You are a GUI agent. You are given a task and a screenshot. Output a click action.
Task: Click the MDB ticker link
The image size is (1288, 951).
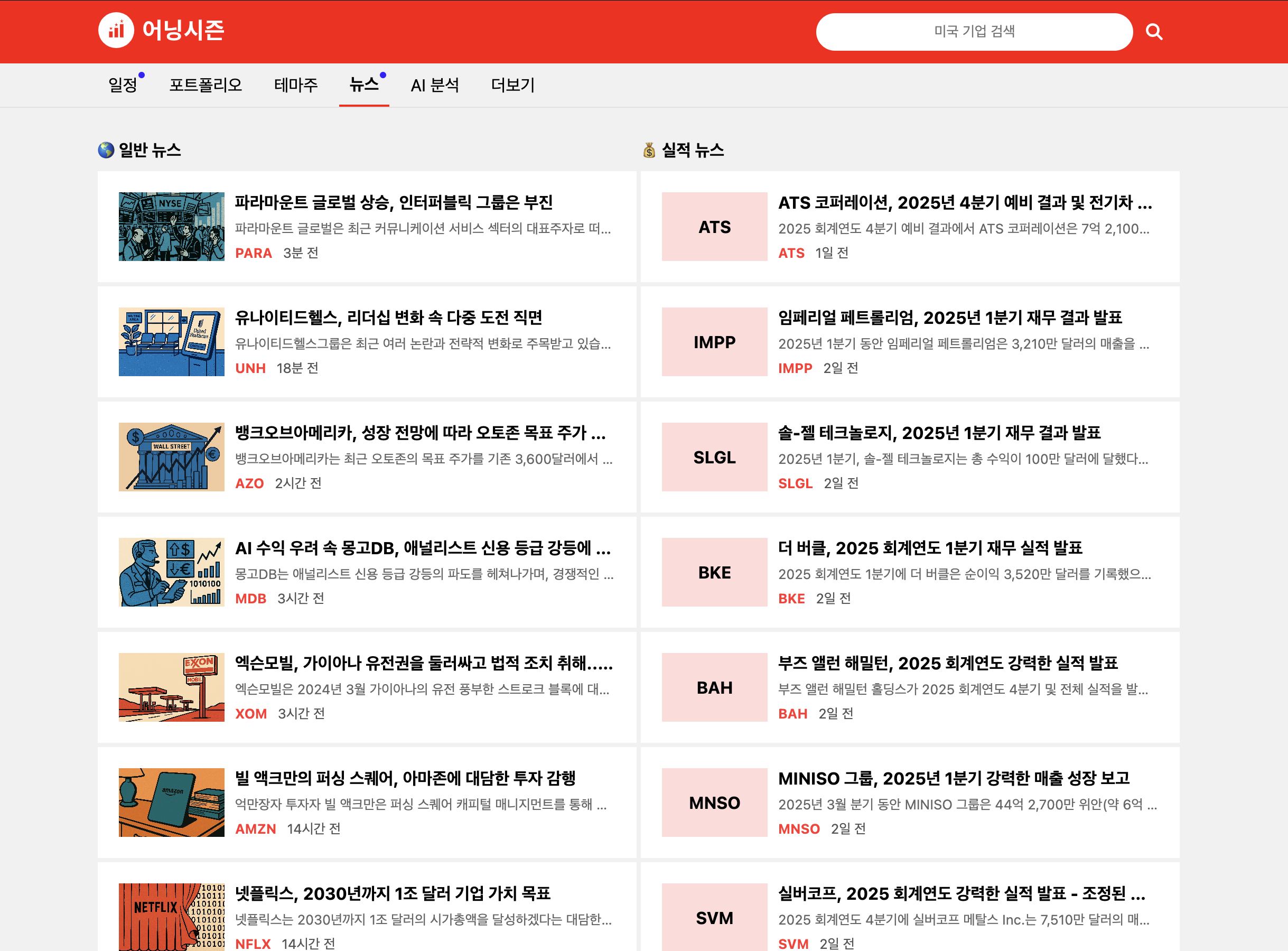[x=250, y=598]
